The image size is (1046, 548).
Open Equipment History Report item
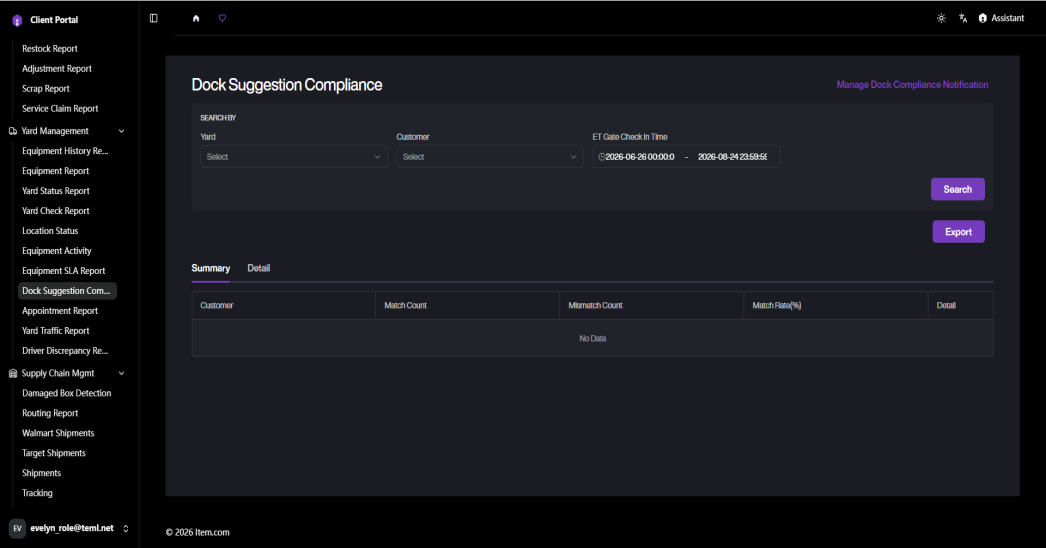click(67, 151)
